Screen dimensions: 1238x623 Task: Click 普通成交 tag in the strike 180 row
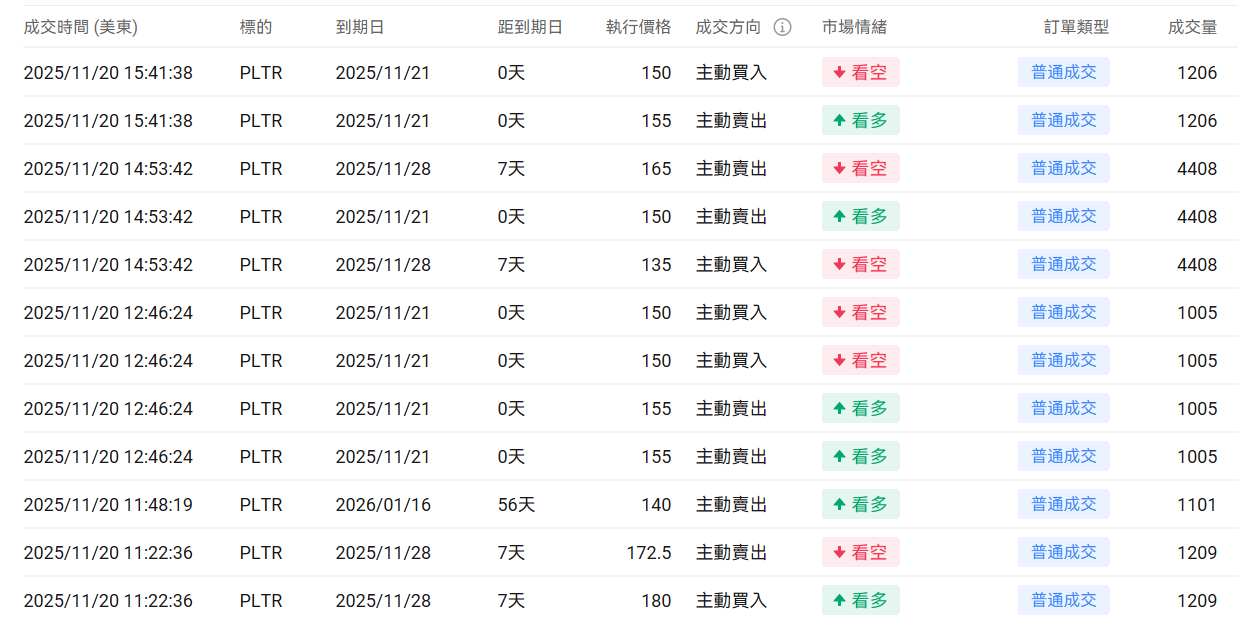coord(1063,601)
